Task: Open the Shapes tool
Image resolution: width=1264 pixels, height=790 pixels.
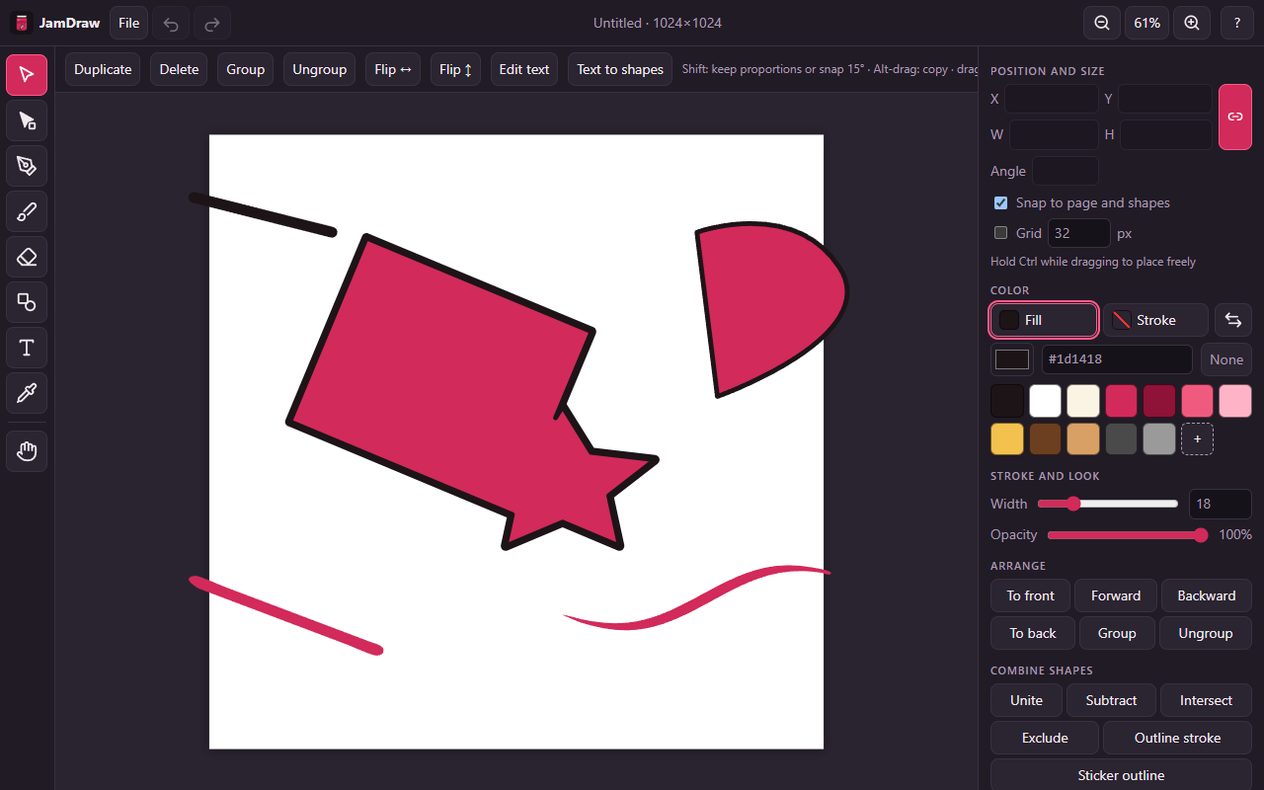Action: pos(27,302)
